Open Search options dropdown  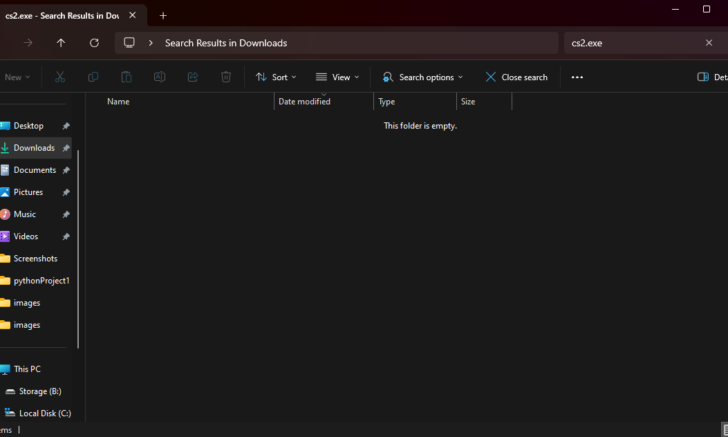(423, 77)
